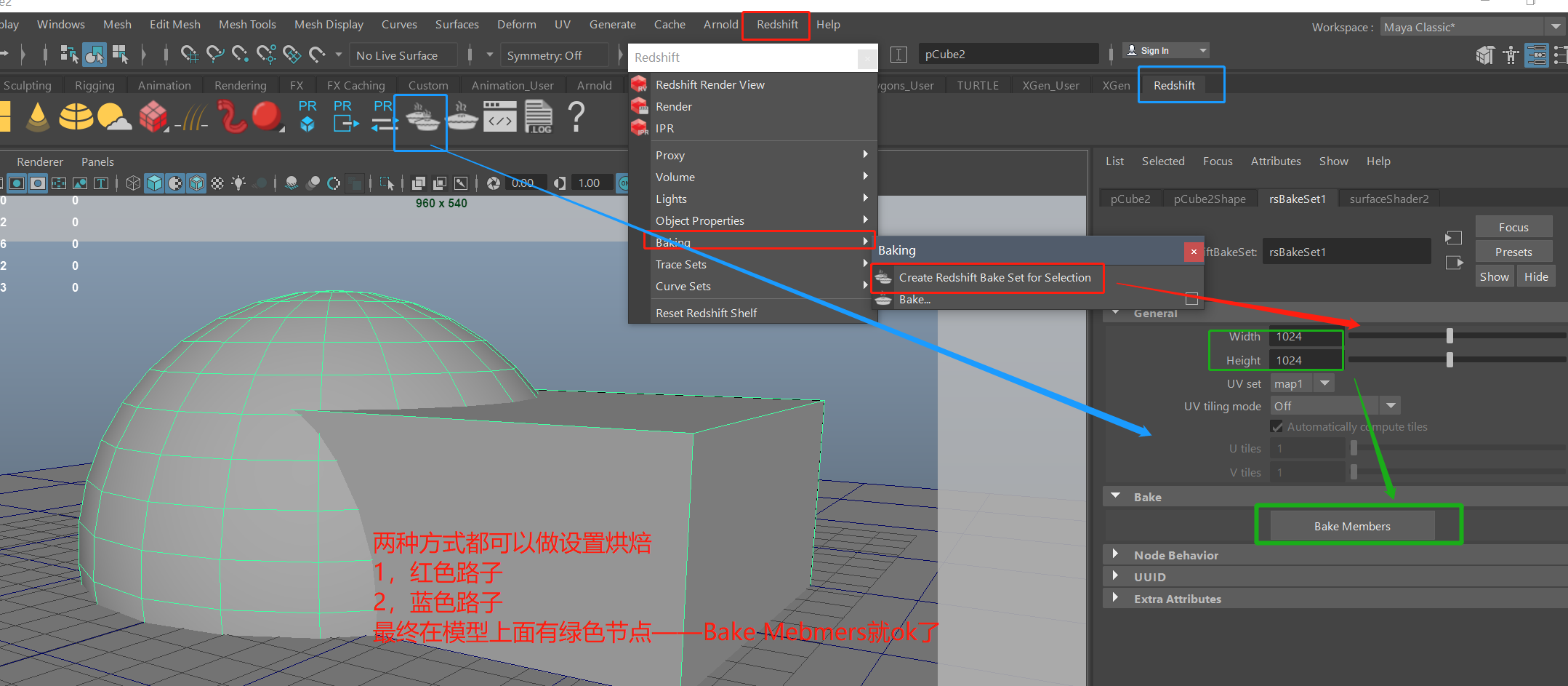Toggle use all lights bulb icon

coord(238,183)
